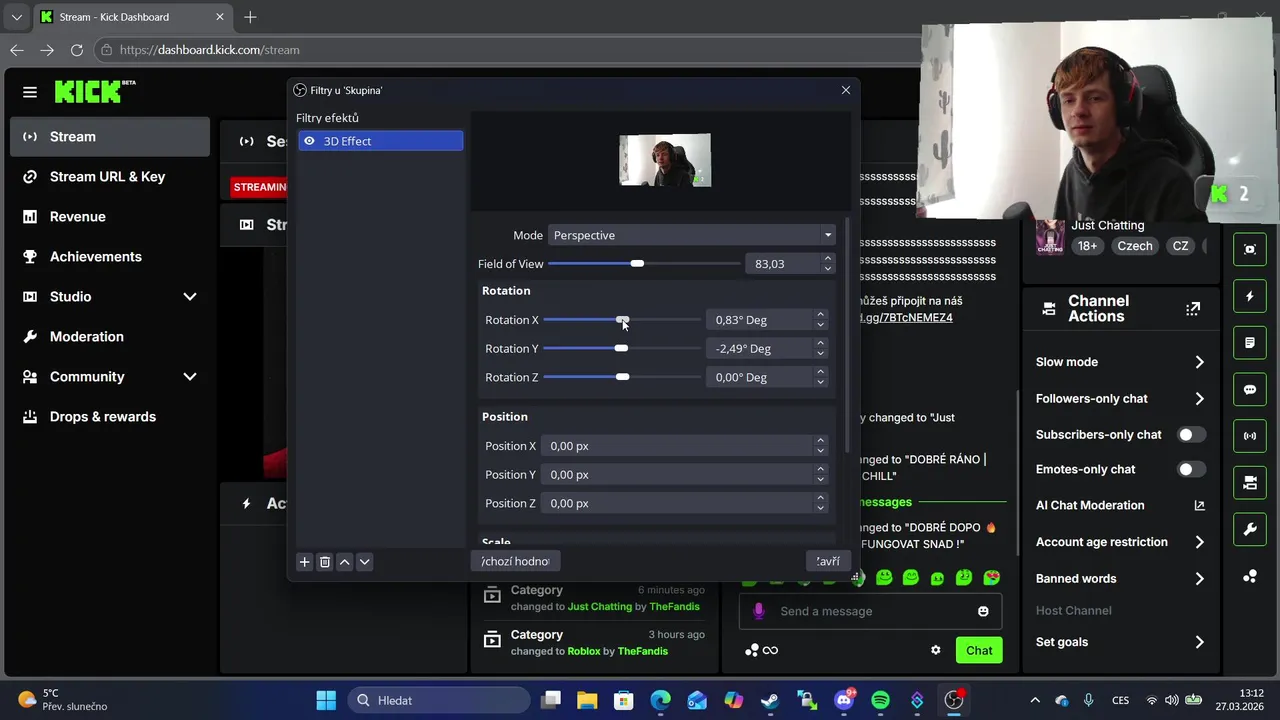Adjust the Rotation X slider handle
Image resolution: width=1280 pixels, height=720 pixels.
623,320
